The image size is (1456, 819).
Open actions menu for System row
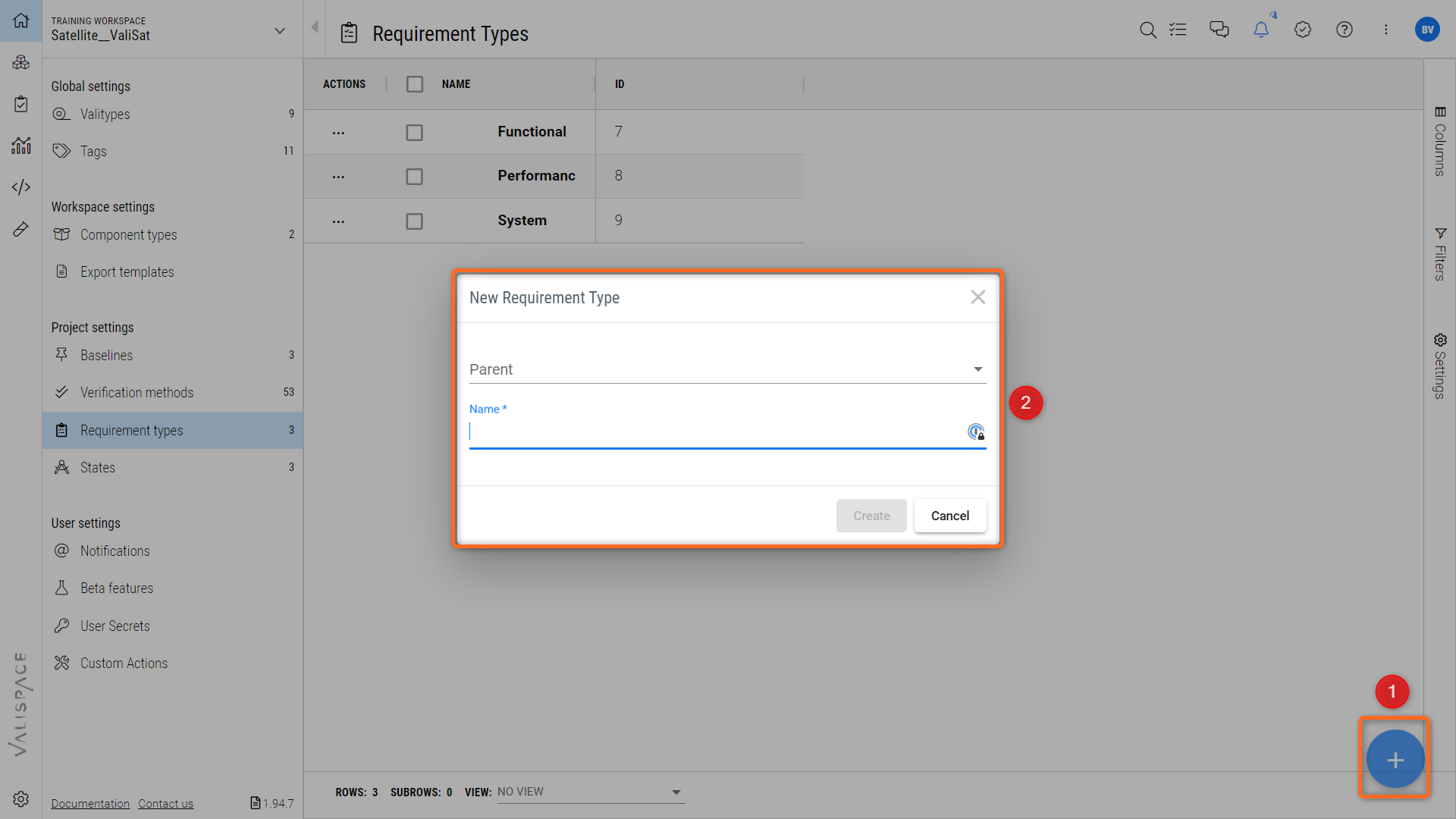coord(338,221)
